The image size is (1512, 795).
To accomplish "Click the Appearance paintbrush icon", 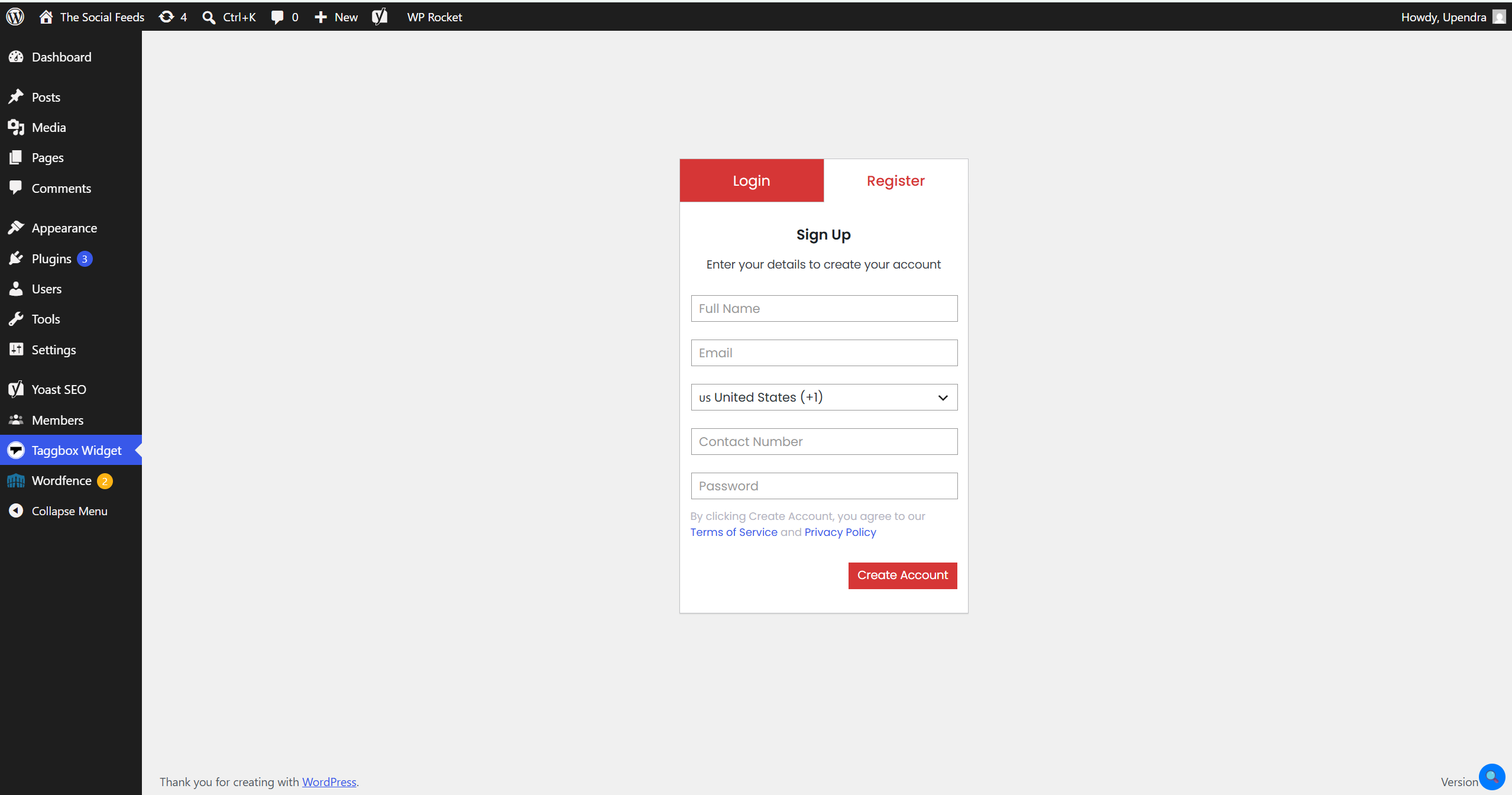I will point(16,228).
